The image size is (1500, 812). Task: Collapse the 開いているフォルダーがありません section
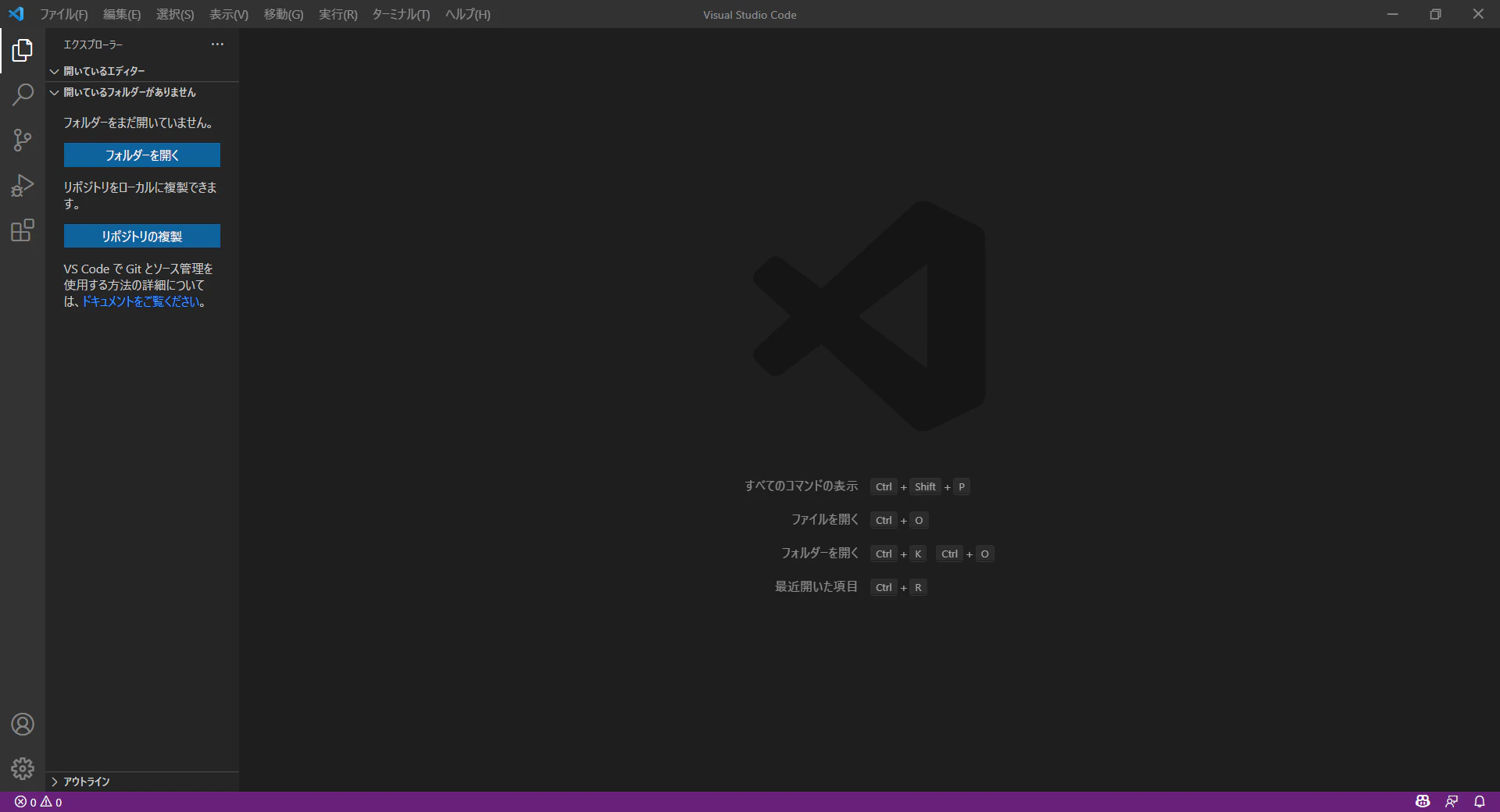click(142, 92)
